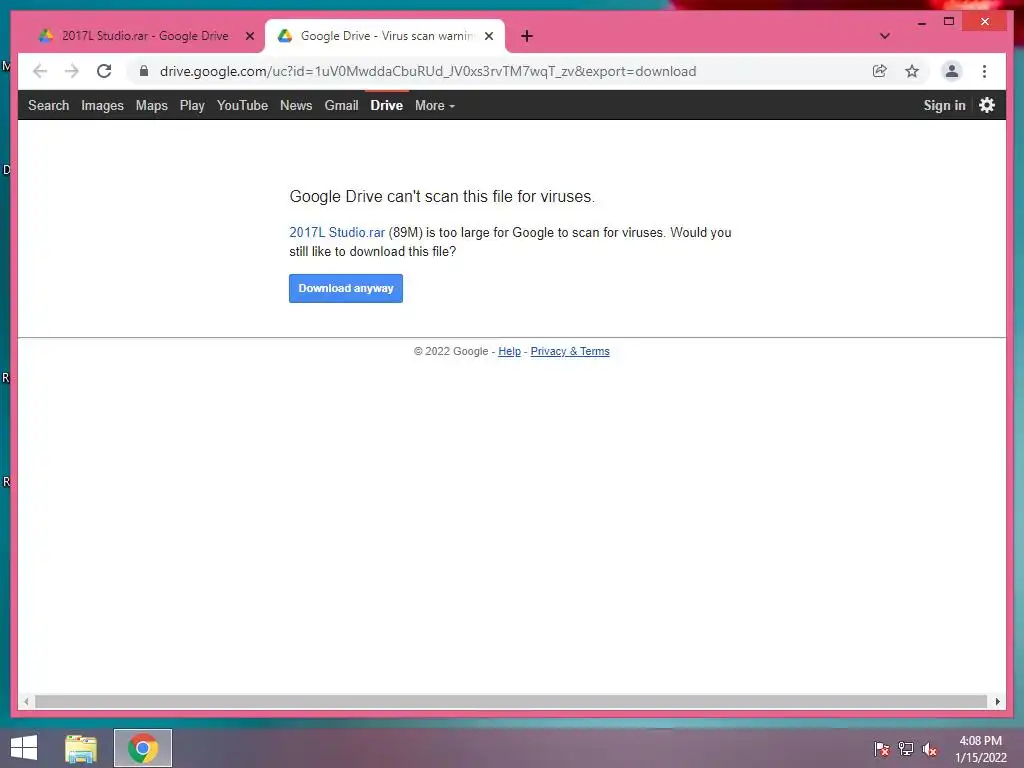Click the scrollbar left arrow
The height and width of the screenshot is (768, 1024).
(x=26, y=701)
